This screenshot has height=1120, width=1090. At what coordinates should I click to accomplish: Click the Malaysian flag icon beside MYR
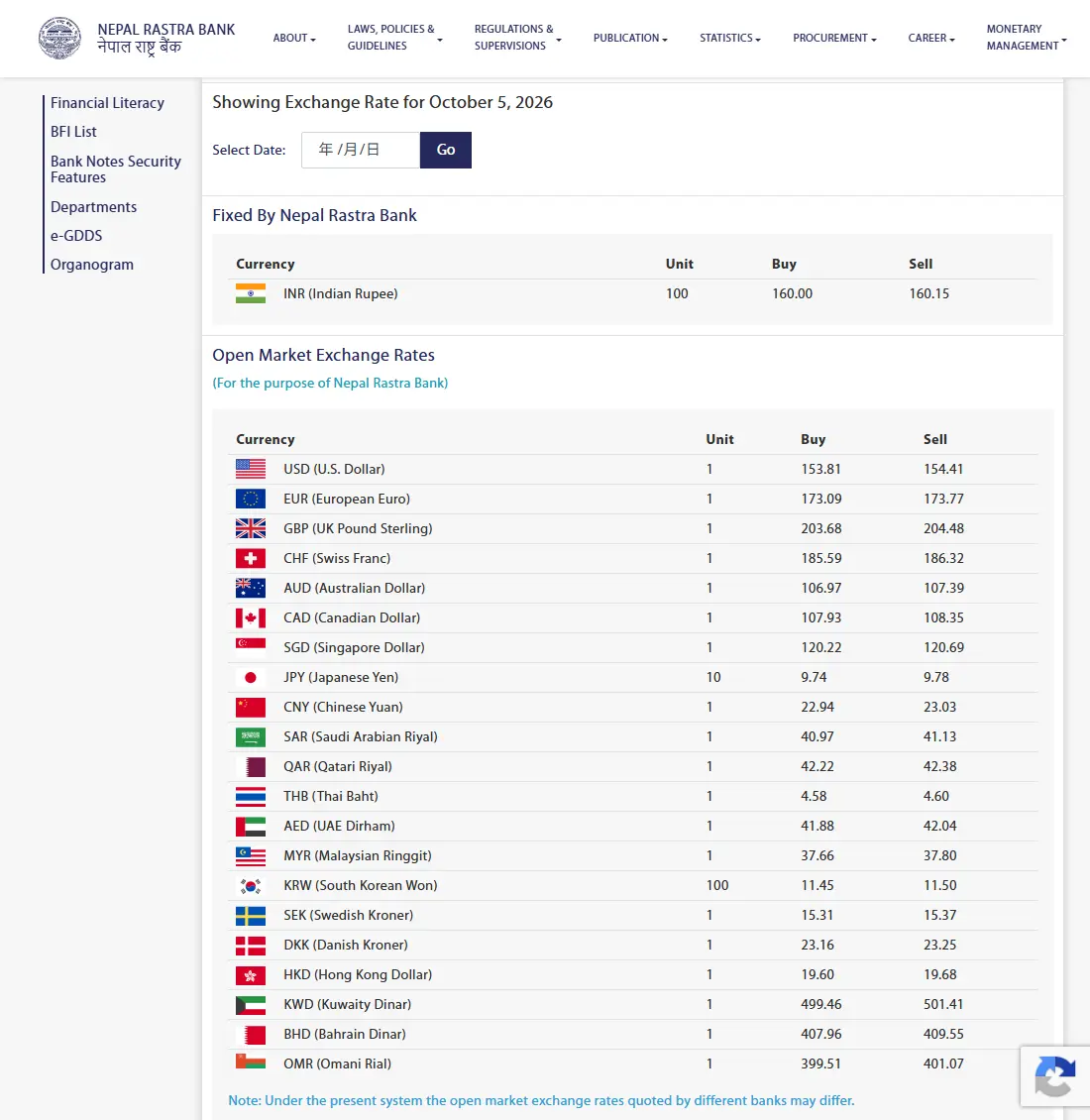pyautogui.click(x=251, y=855)
